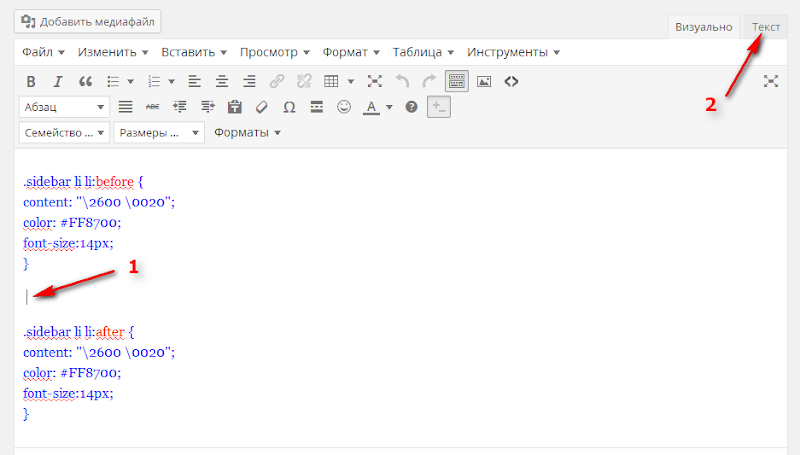
Task: Apply italic formatting
Action: click(58, 81)
